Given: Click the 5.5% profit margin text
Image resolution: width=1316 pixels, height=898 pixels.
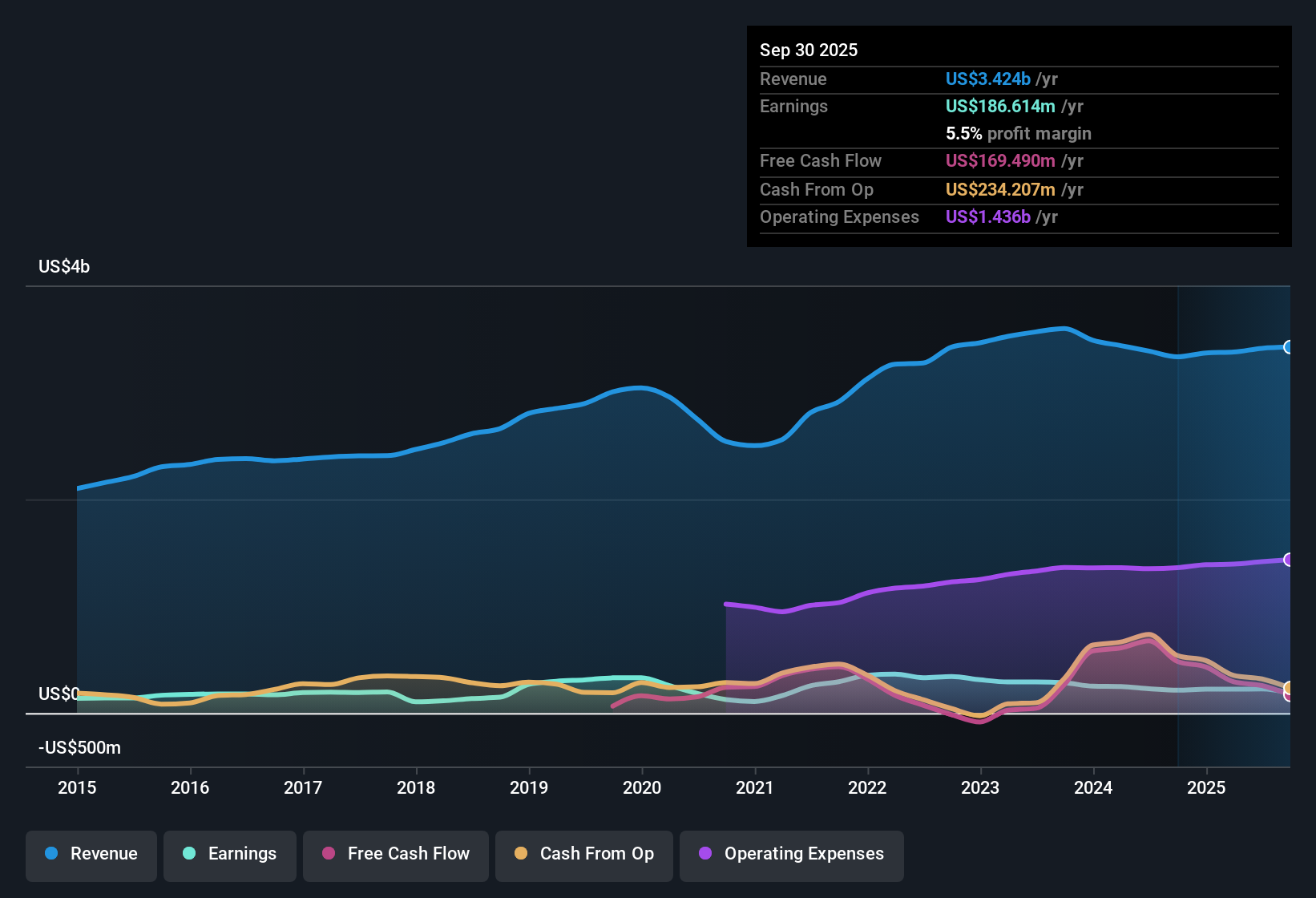Looking at the screenshot, I should [x=1018, y=134].
